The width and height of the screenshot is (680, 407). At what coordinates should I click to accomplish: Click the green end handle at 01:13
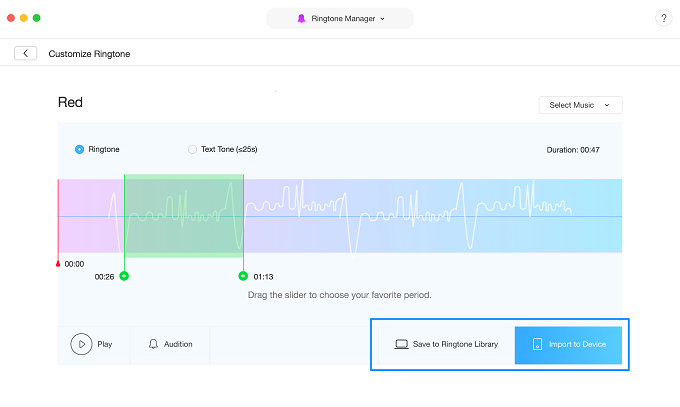click(243, 275)
